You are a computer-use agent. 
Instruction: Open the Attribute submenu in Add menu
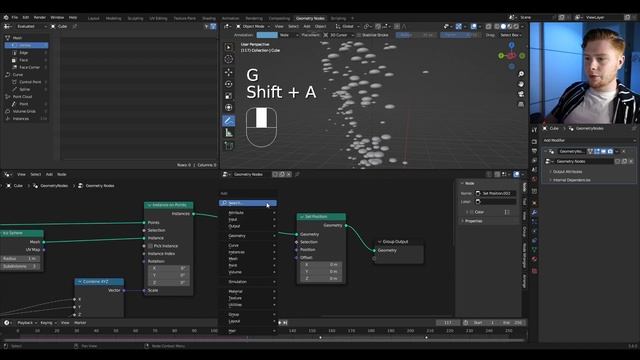pos(249,213)
